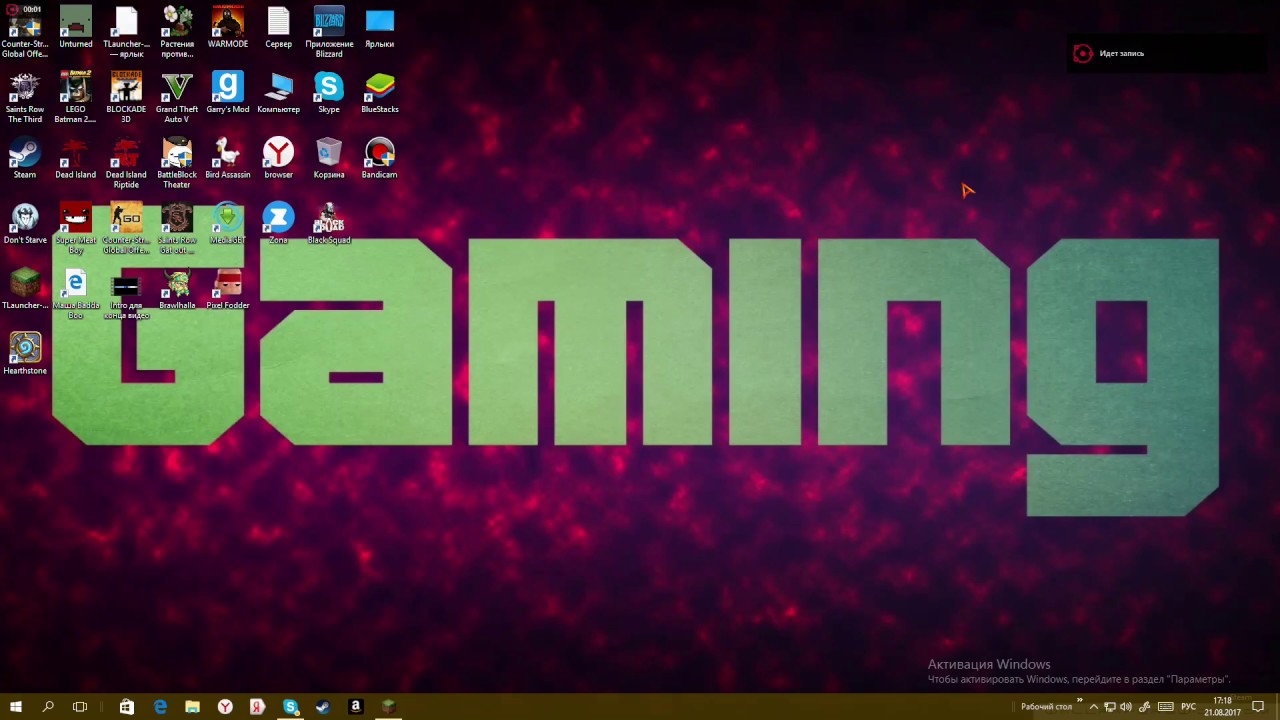Screen dimensions: 1280x720
Task: Launch Приложение Blizzard from the desktop
Action: [329, 32]
